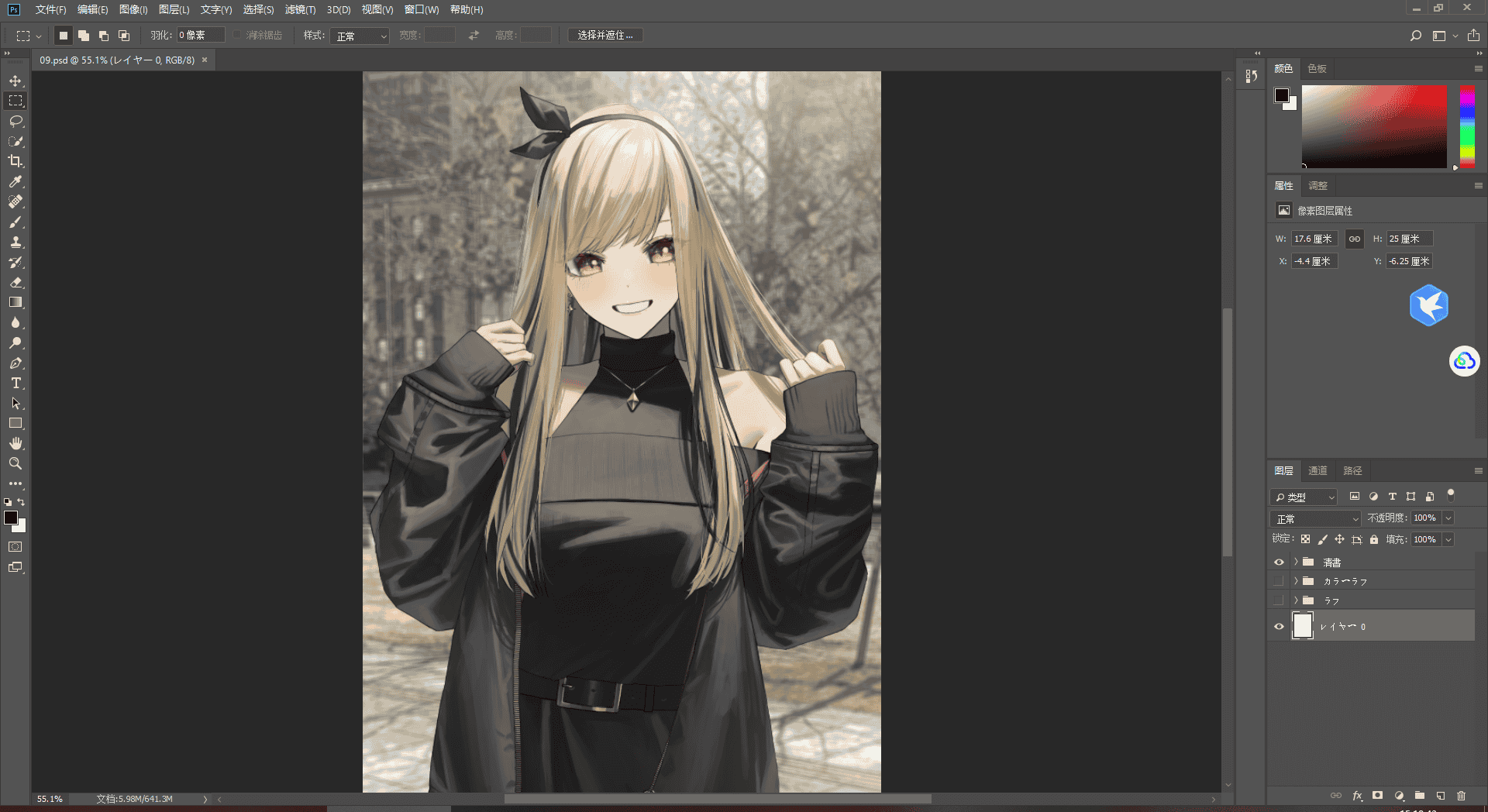Select the Gradient tool

[x=15, y=302]
